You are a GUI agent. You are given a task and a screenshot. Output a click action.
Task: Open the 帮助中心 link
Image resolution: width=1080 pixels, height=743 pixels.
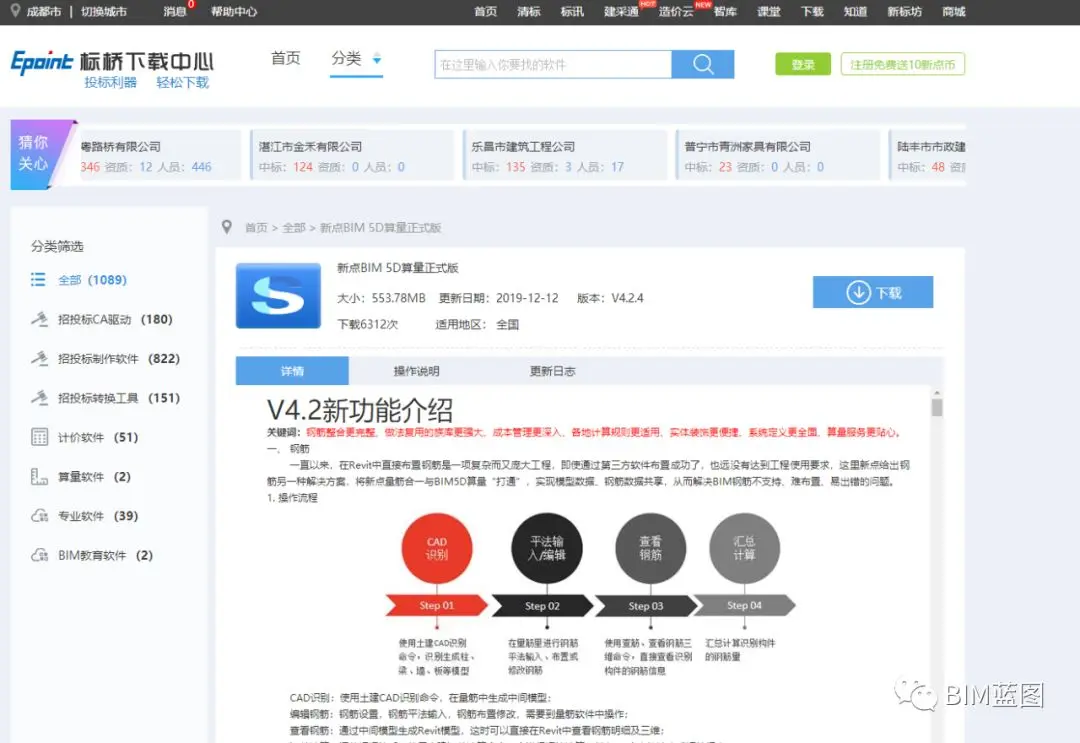pos(234,12)
